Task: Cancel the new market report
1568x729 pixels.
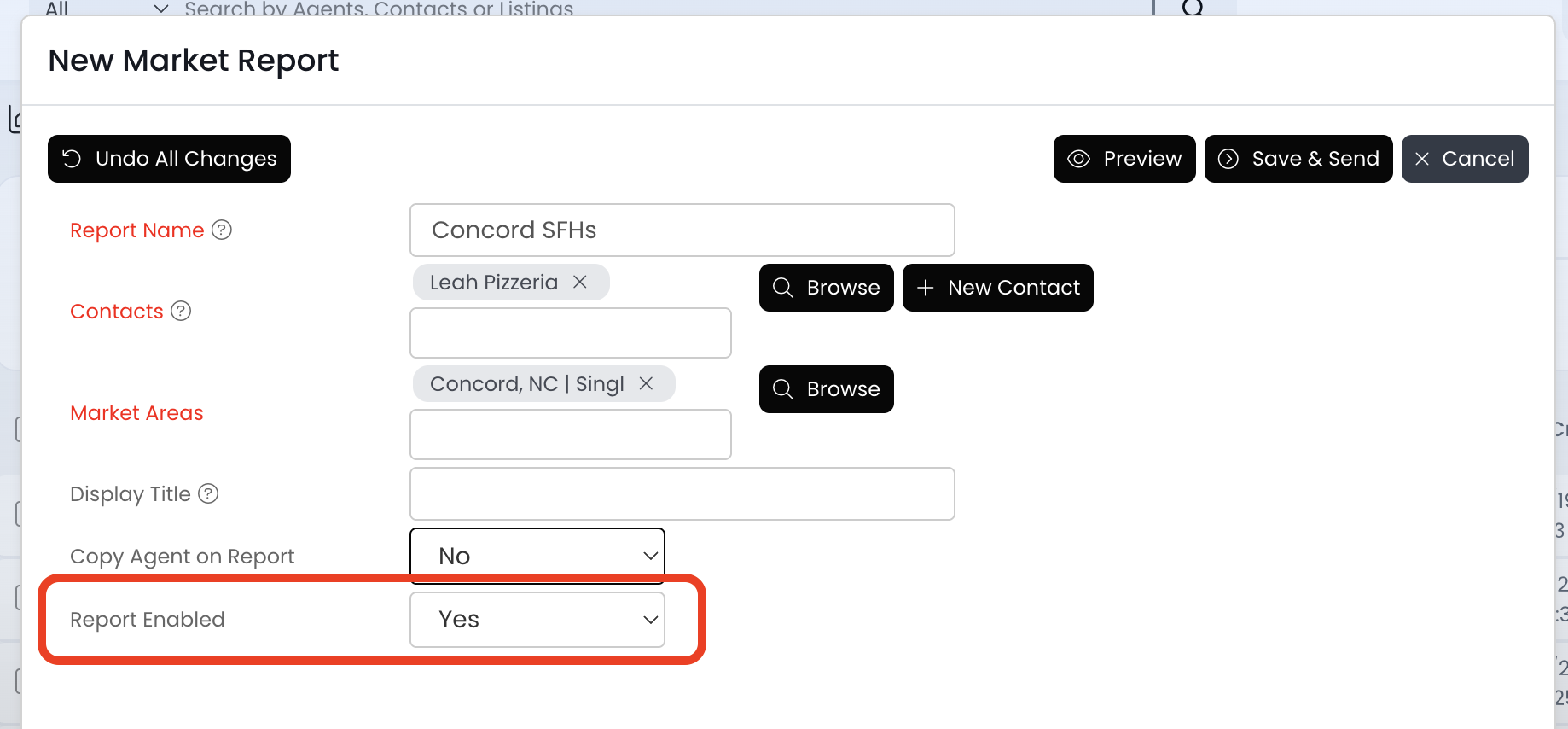Action: click(1465, 159)
